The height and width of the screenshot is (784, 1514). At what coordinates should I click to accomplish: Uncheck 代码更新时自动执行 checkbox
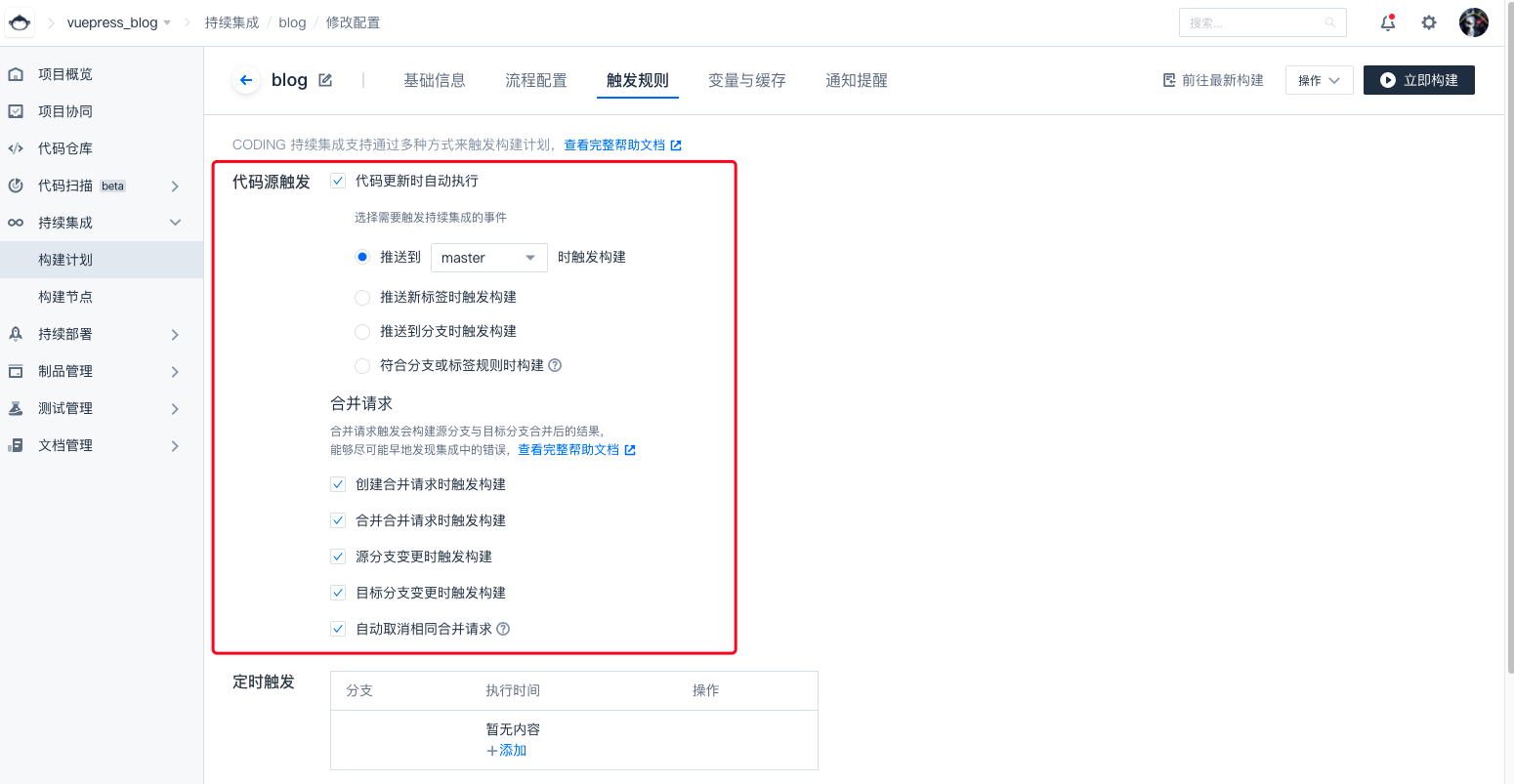point(338,181)
